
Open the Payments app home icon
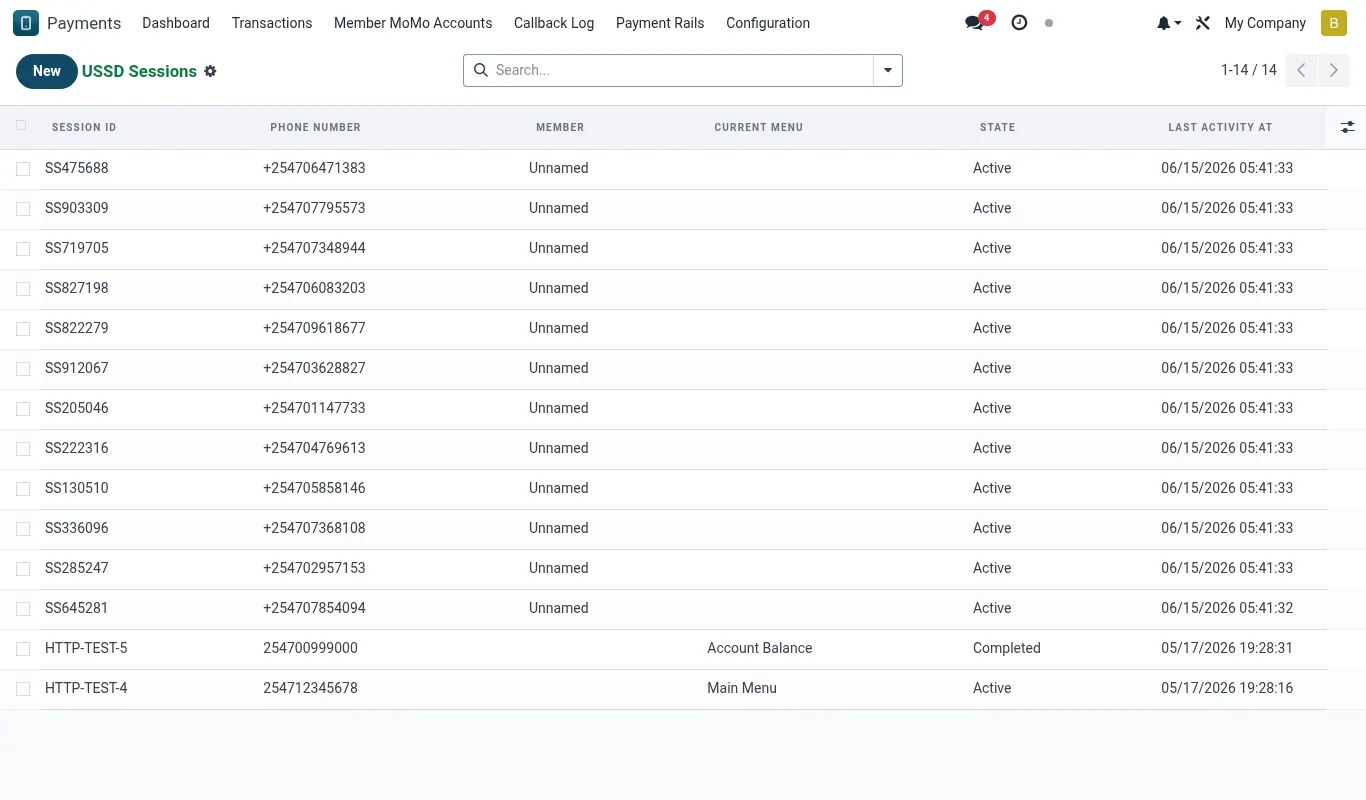pos(26,23)
